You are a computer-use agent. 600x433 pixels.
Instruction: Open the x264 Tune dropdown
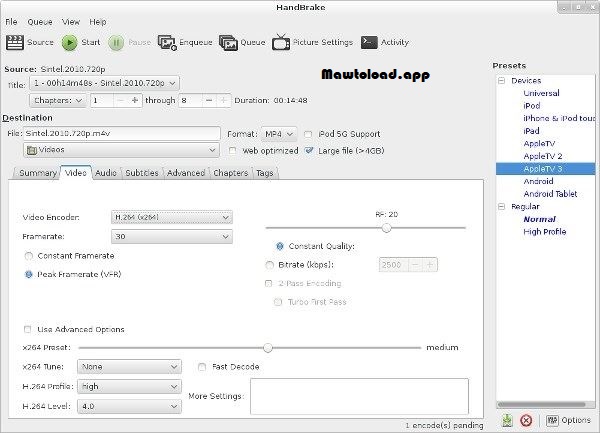(x=129, y=366)
